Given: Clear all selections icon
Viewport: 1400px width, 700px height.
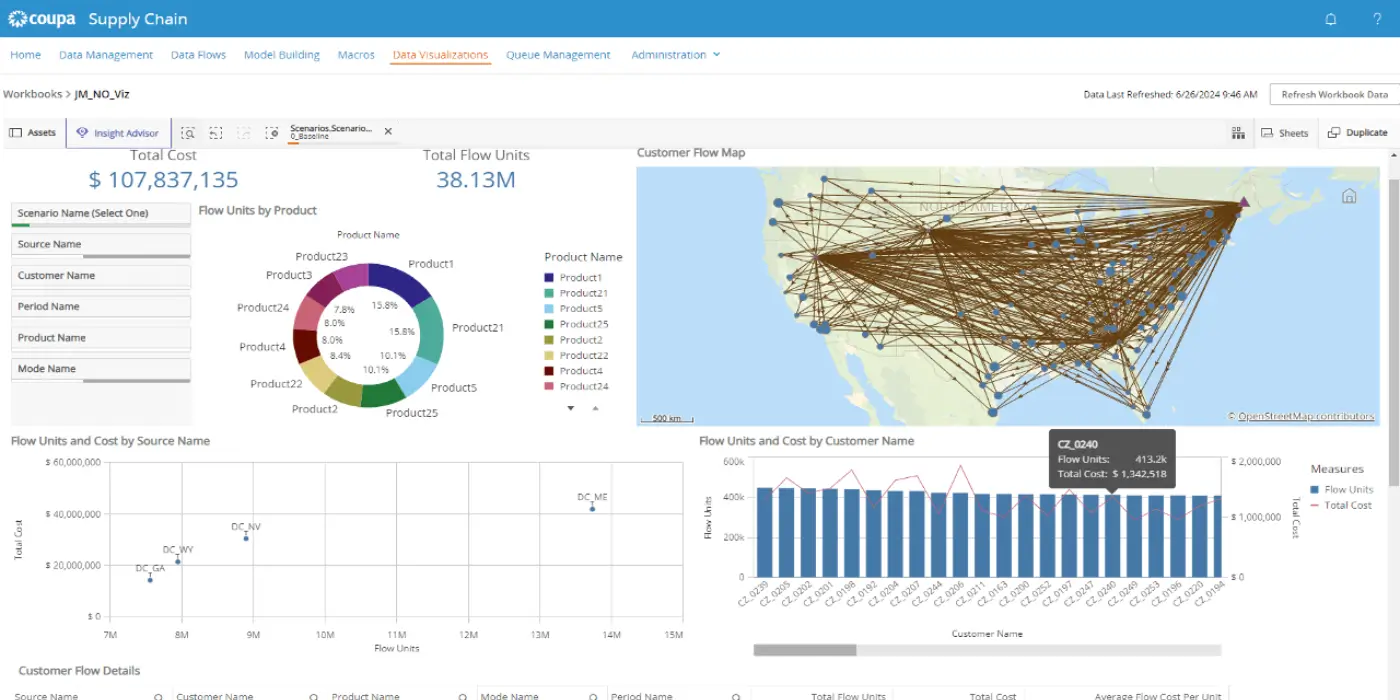Looking at the screenshot, I should point(272,133).
